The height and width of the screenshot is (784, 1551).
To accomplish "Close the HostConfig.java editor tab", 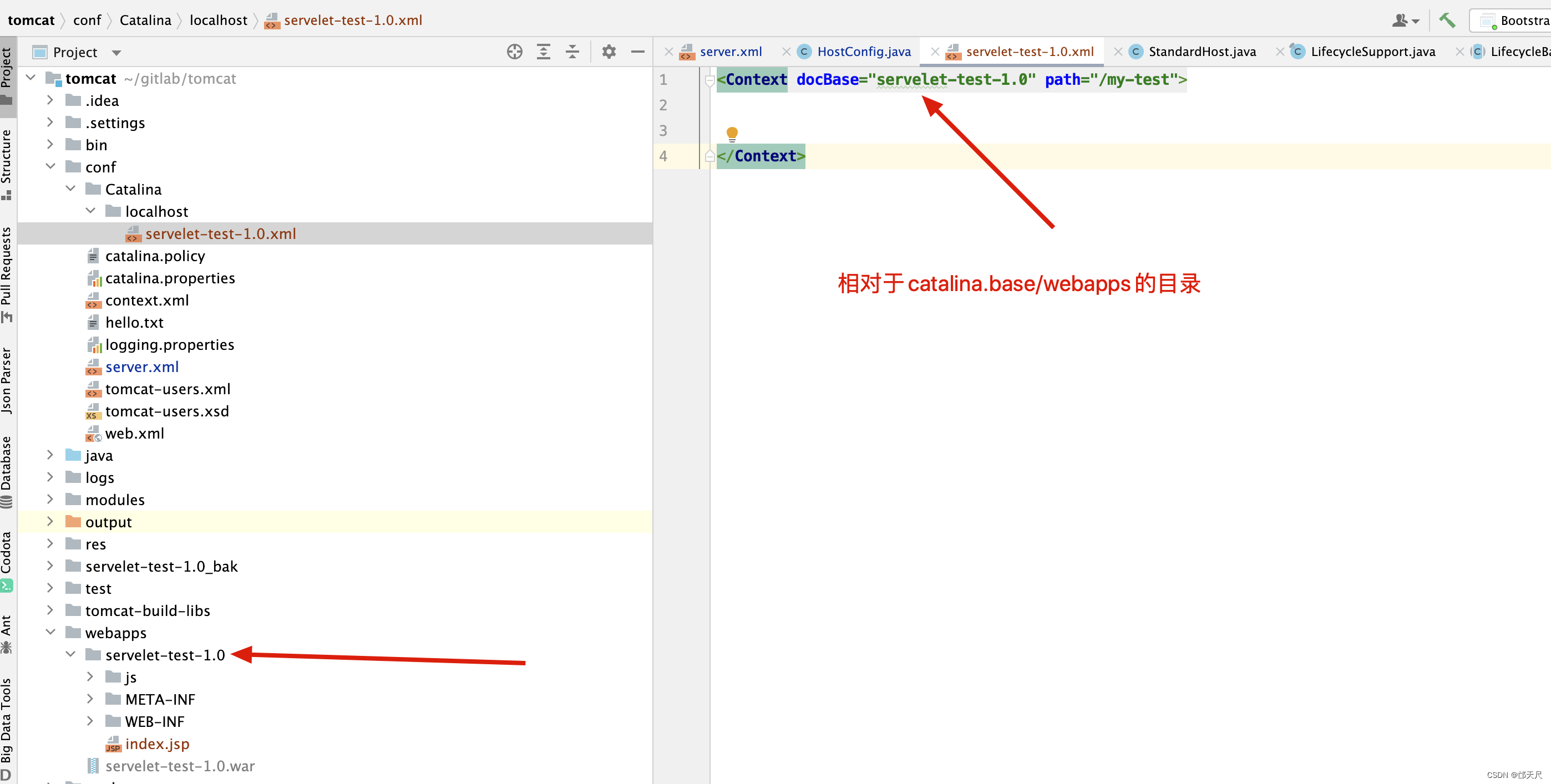I will [x=787, y=52].
